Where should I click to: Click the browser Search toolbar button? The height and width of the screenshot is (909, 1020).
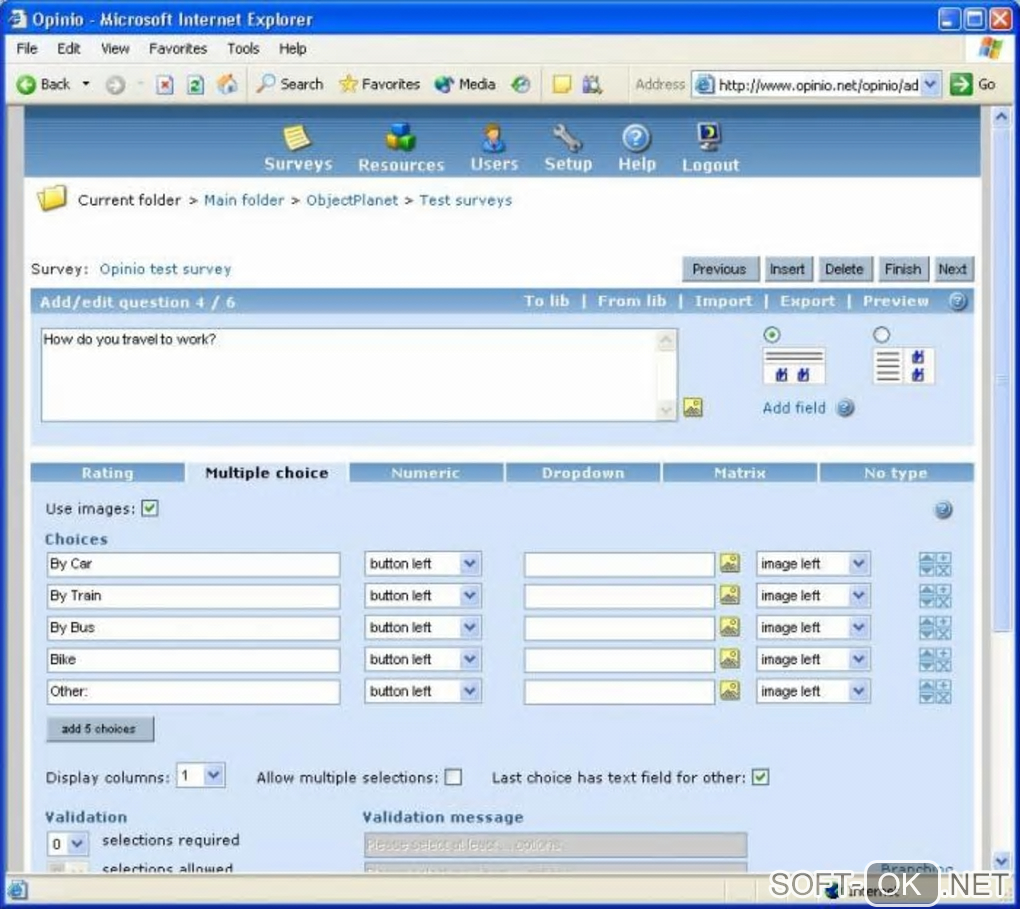tap(289, 84)
